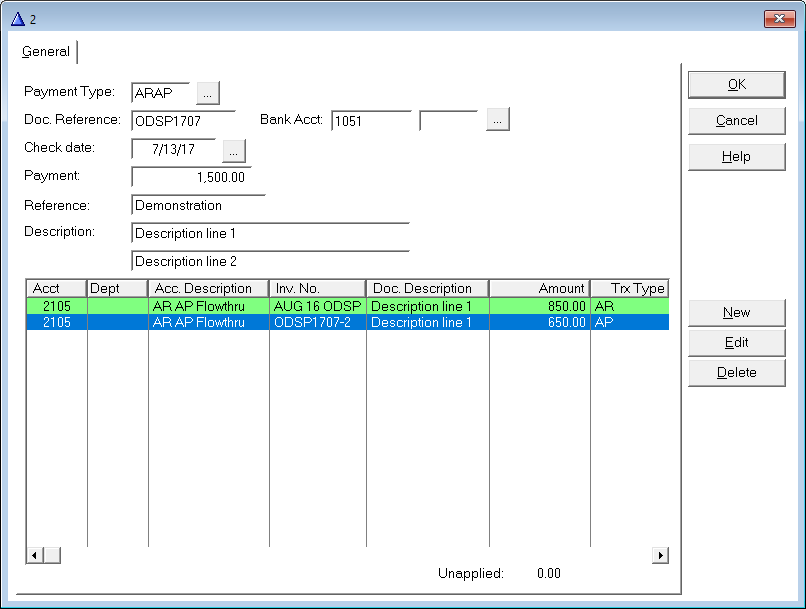Click the Inv. No. column header
The height and width of the screenshot is (609, 806).
[x=317, y=289]
